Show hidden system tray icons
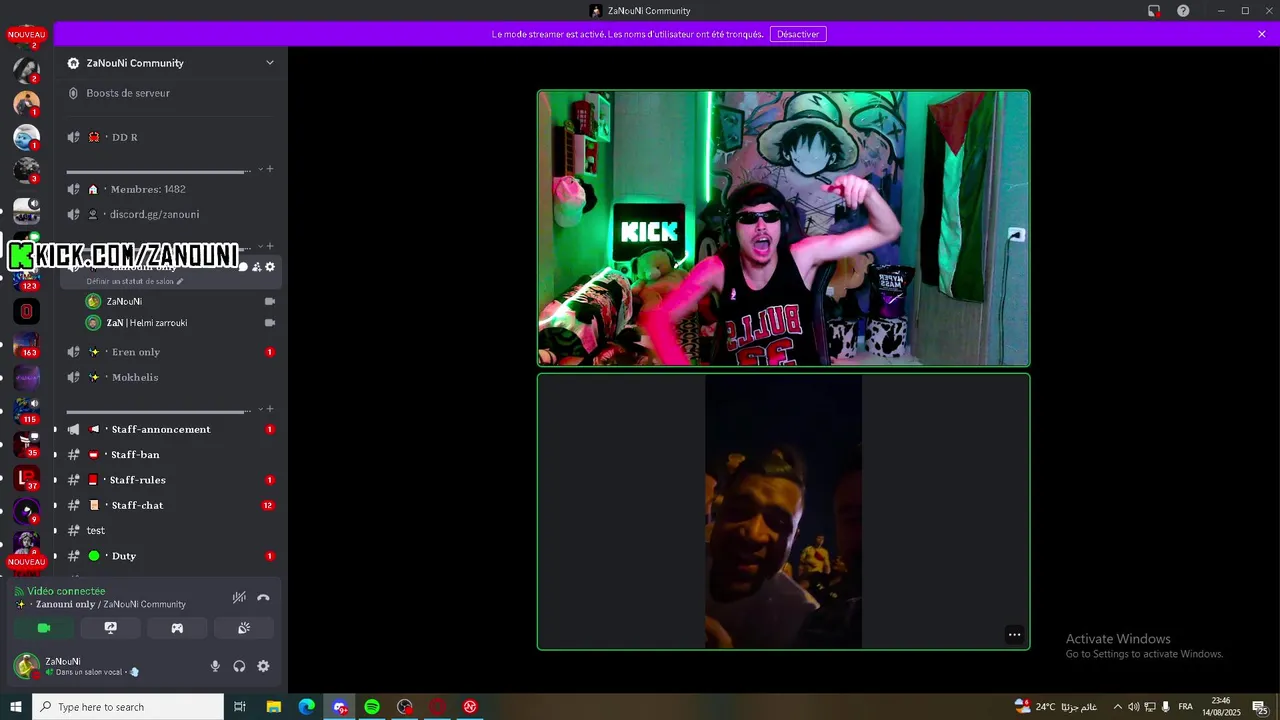1280x720 pixels. point(1118,707)
